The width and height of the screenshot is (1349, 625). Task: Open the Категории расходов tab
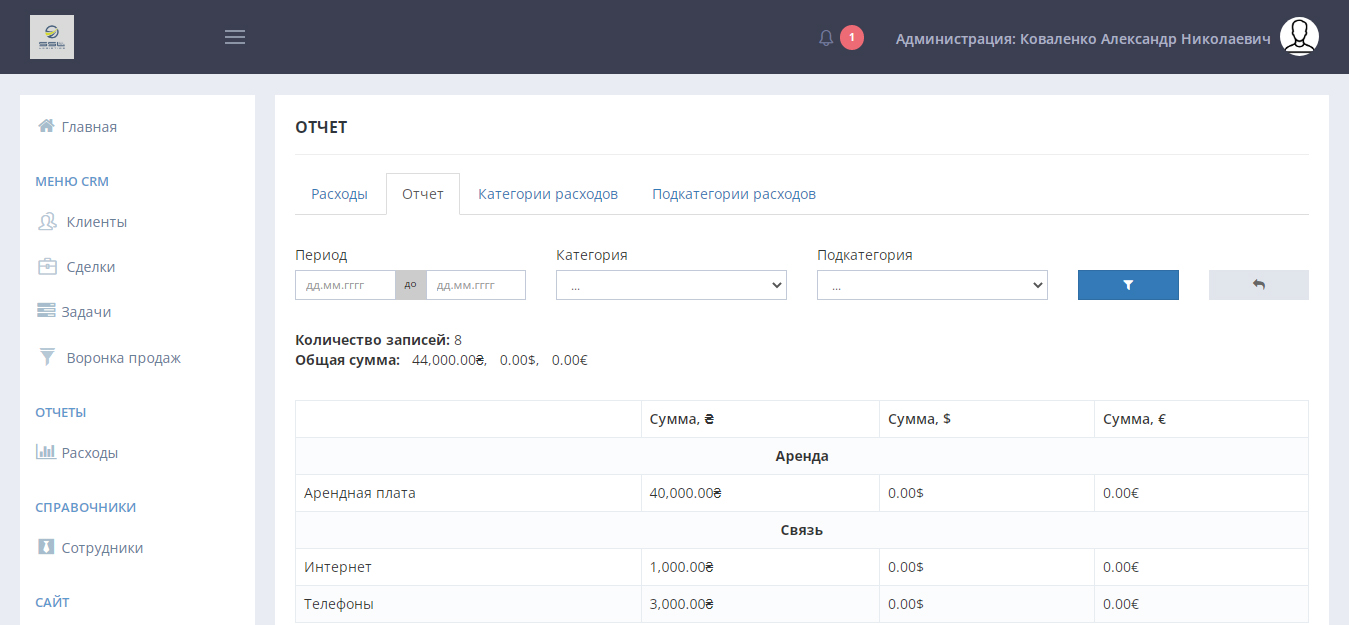pyautogui.click(x=548, y=194)
